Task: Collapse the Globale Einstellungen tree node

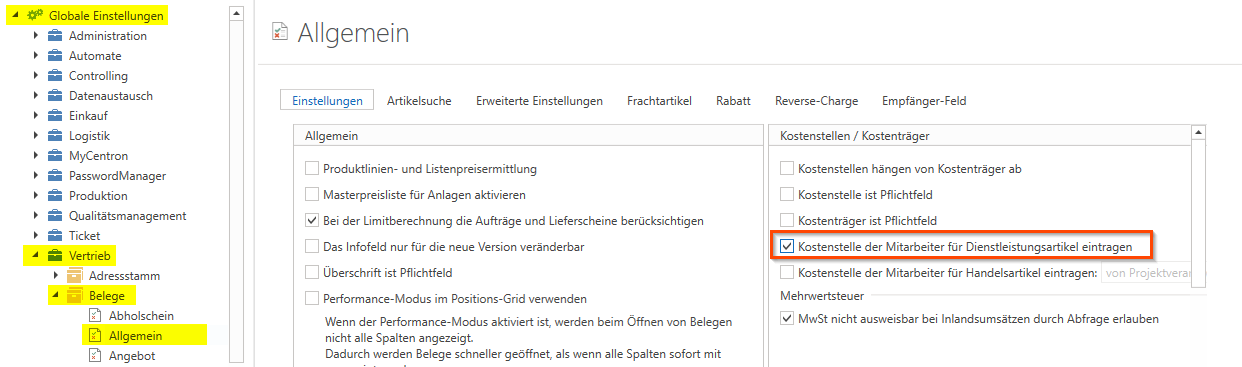Action: click(x=16, y=16)
